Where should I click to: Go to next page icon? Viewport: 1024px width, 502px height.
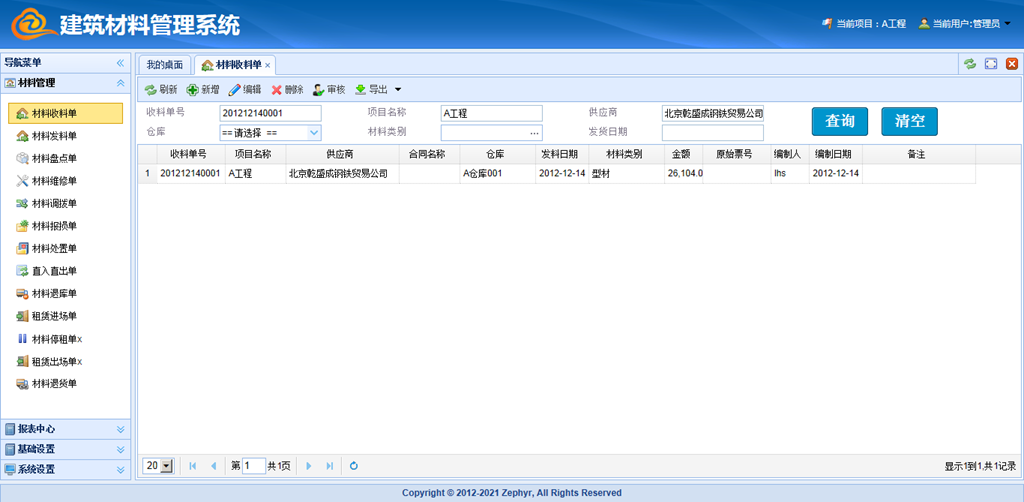[309, 465]
